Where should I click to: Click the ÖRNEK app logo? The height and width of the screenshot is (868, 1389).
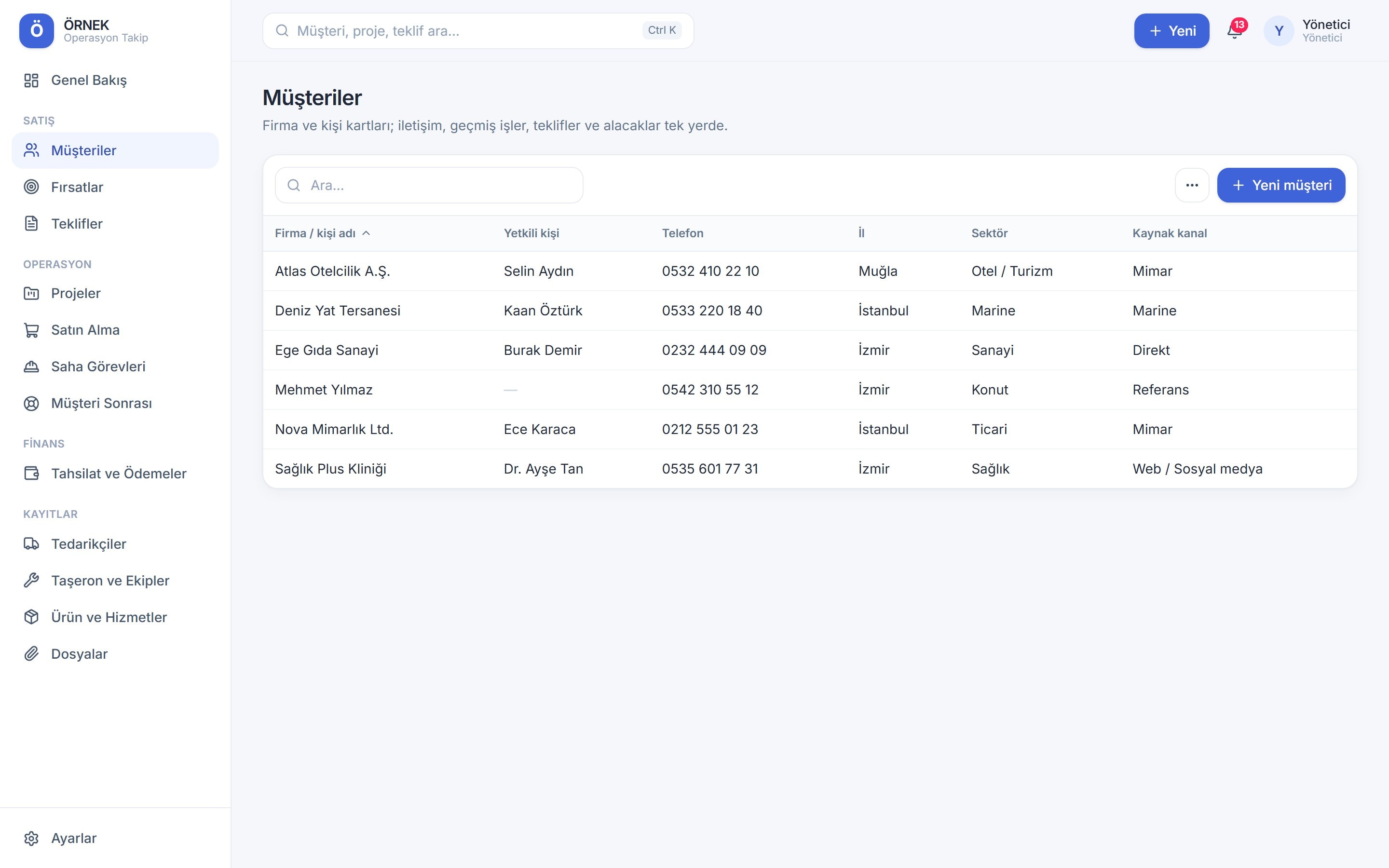point(37,31)
